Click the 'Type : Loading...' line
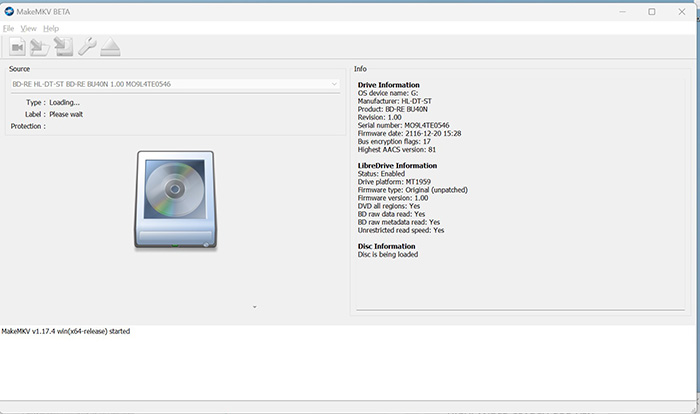The image size is (700, 414). click(x=53, y=102)
